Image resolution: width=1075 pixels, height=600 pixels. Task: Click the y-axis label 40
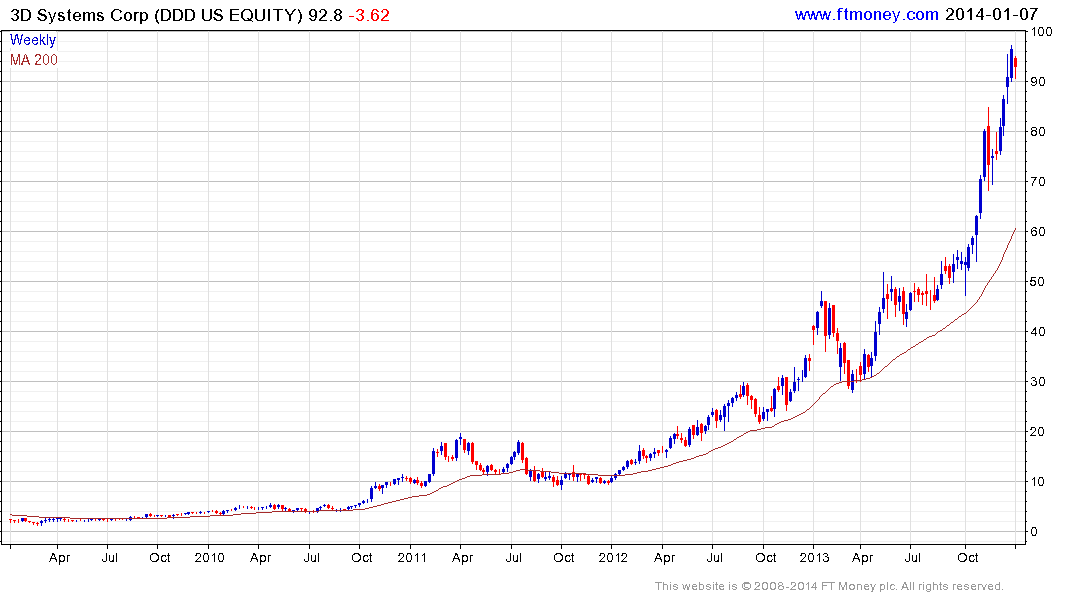(1038, 332)
